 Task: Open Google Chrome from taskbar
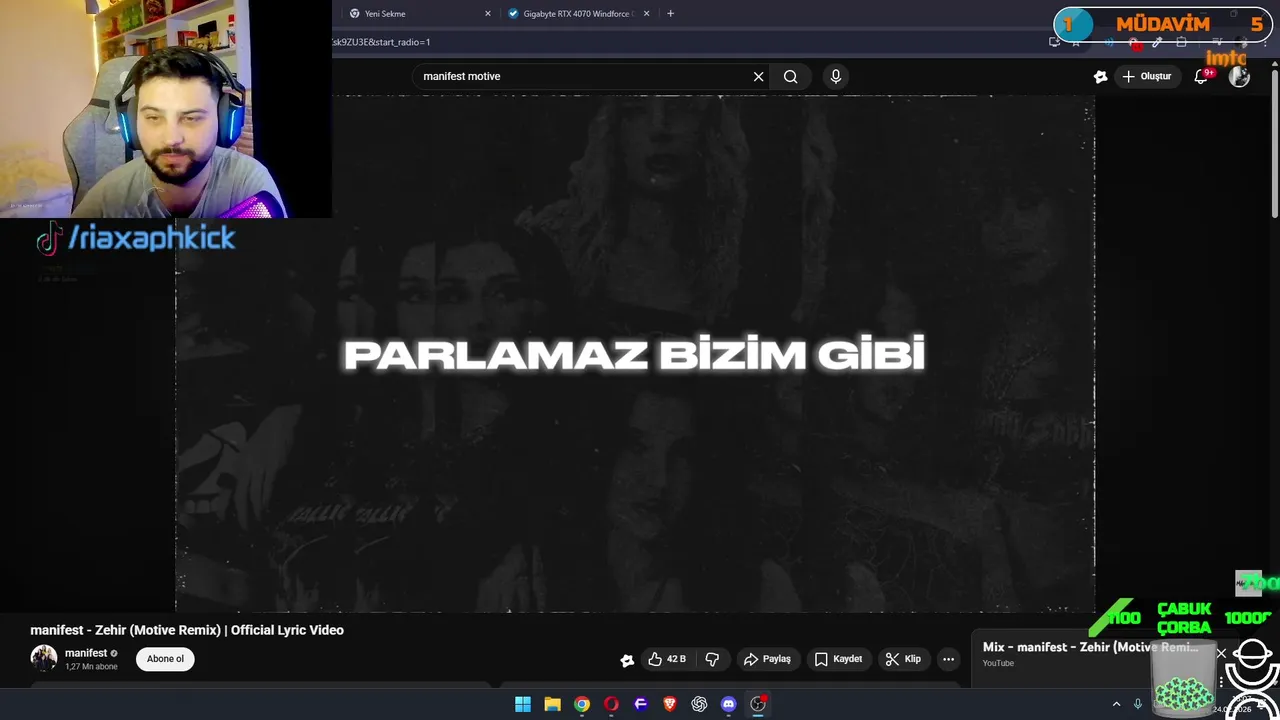tap(582, 704)
